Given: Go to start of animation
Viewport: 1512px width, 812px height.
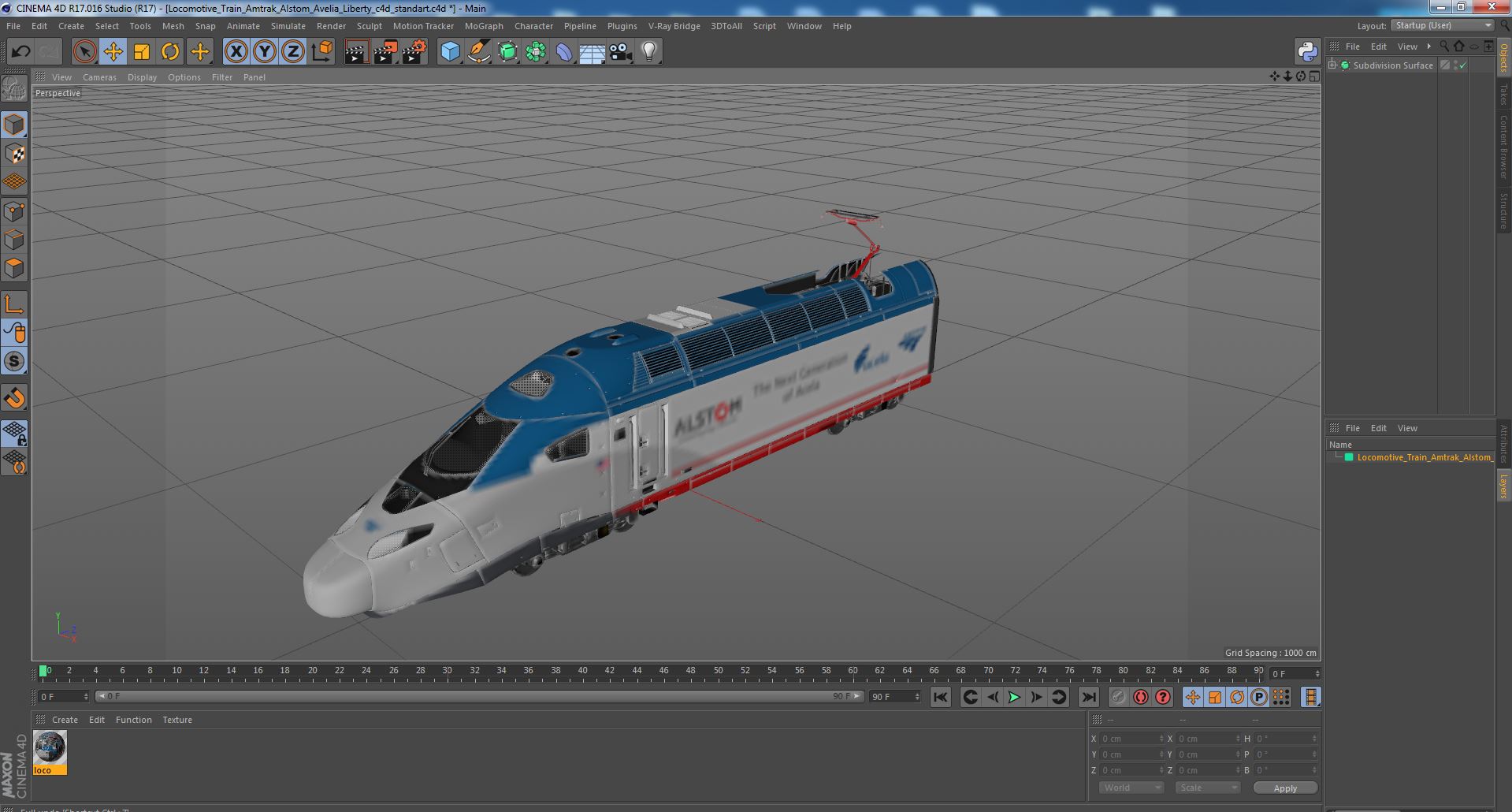Looking at the screenshot, I should click(940, 697).
